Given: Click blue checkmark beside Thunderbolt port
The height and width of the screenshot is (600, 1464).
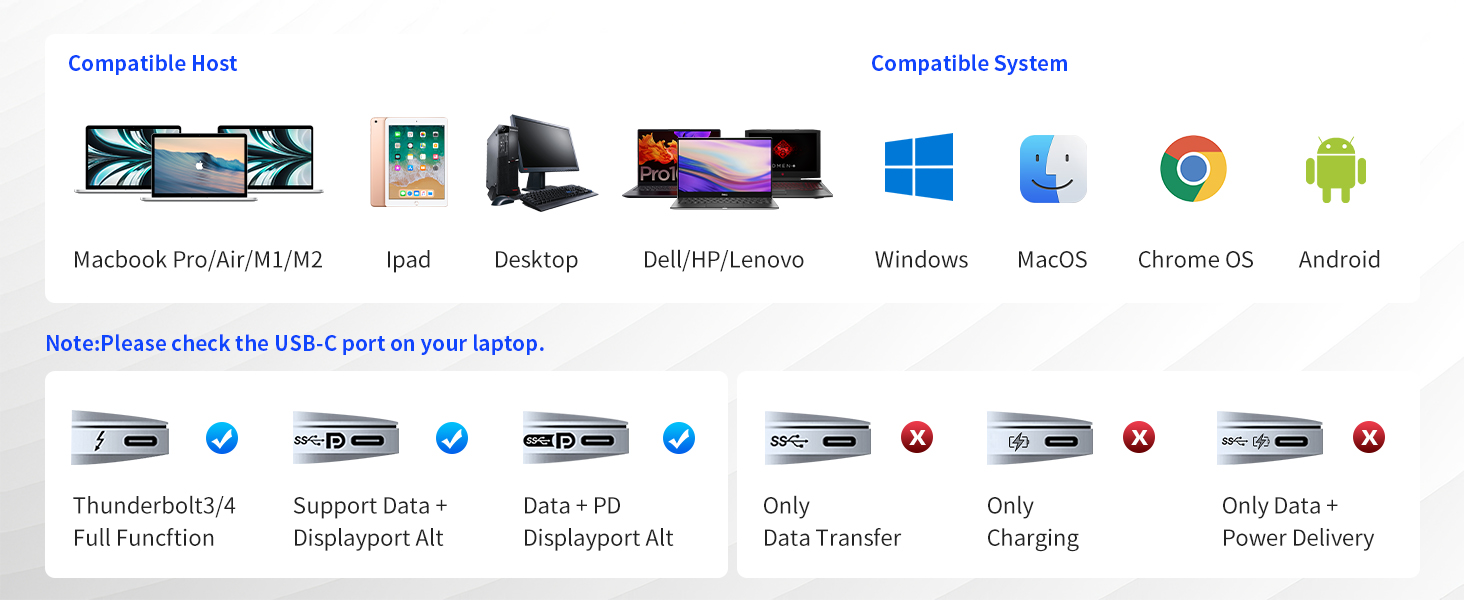Looking at the screenshot, I should click(x=222, y=438).
